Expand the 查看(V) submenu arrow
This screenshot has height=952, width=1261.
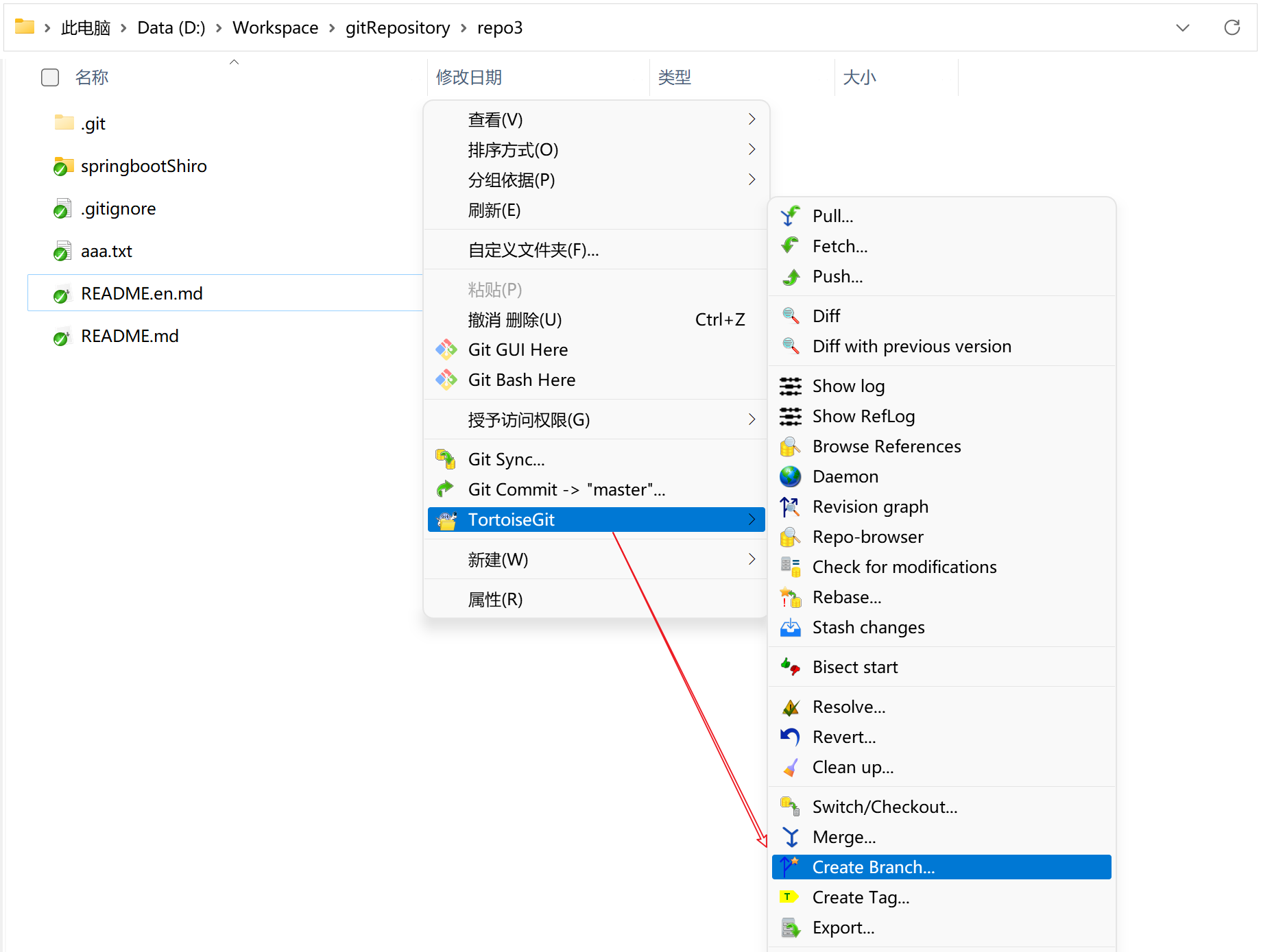pos(752,119)
